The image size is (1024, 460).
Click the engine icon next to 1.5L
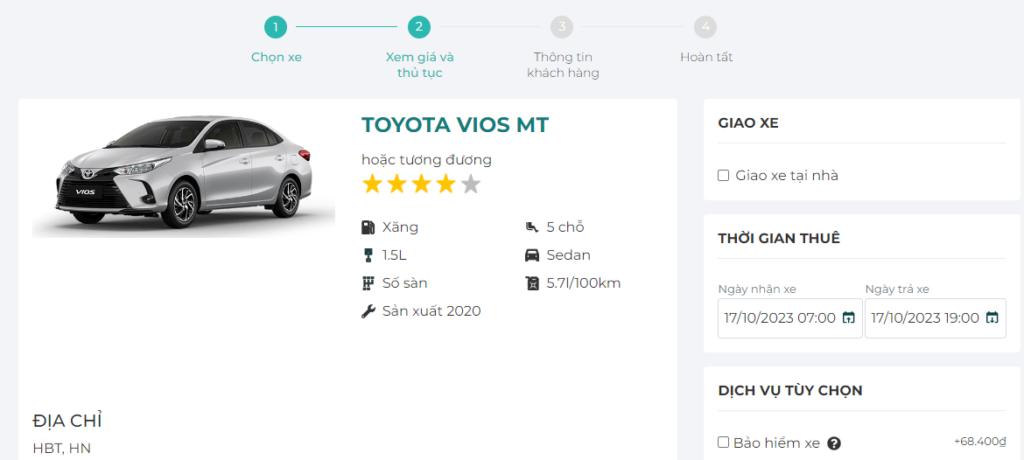(368, 255)
